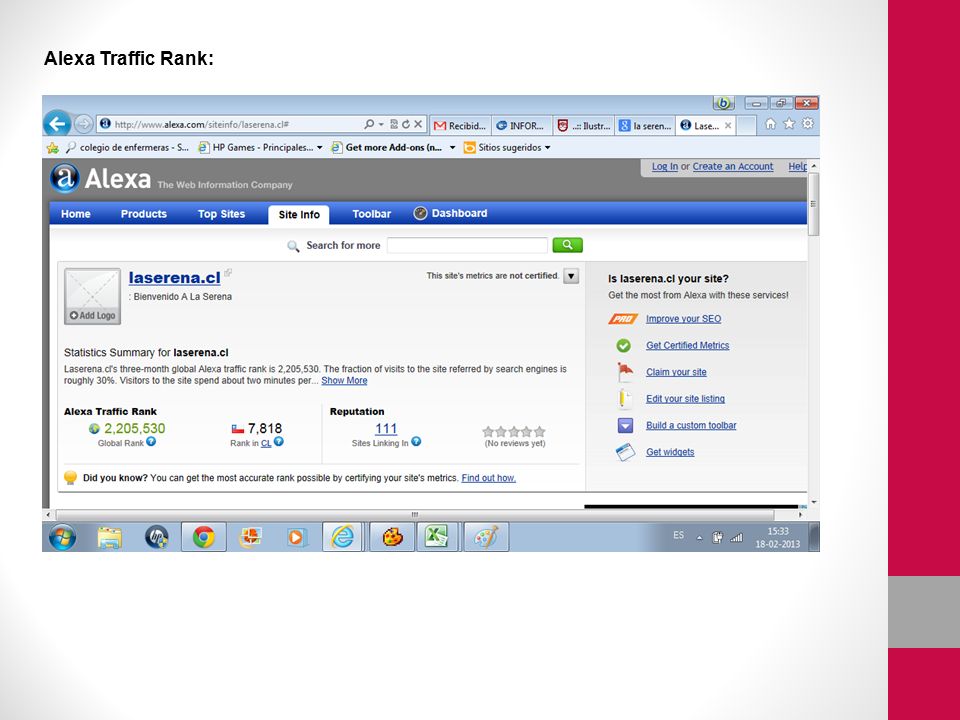Open the Top Sites tab
The height and width of the screenshot is (720, 960).
(x=221, y=214)
